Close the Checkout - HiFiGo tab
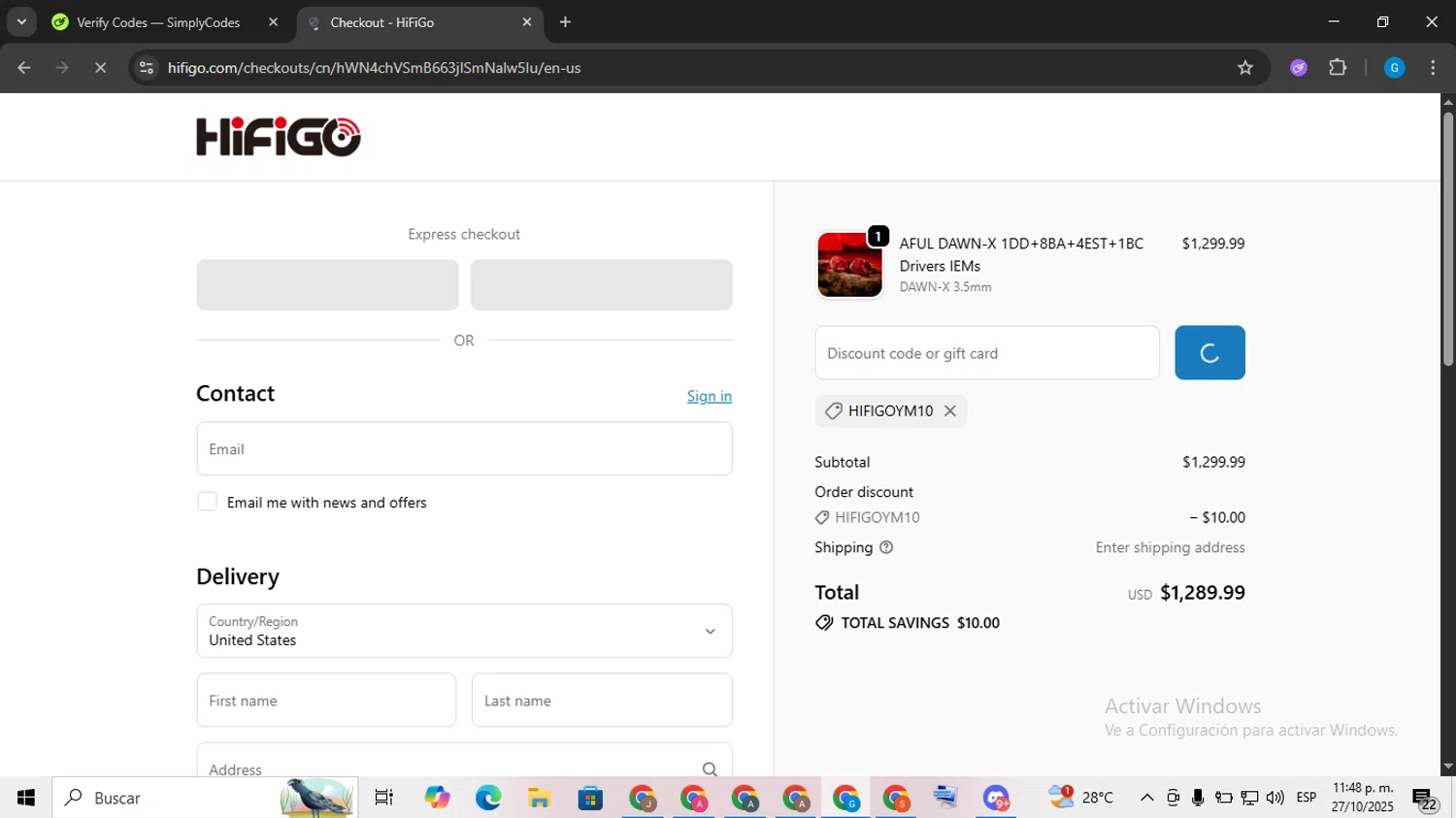The image size is (1456, 818). (x=527, y=22)
